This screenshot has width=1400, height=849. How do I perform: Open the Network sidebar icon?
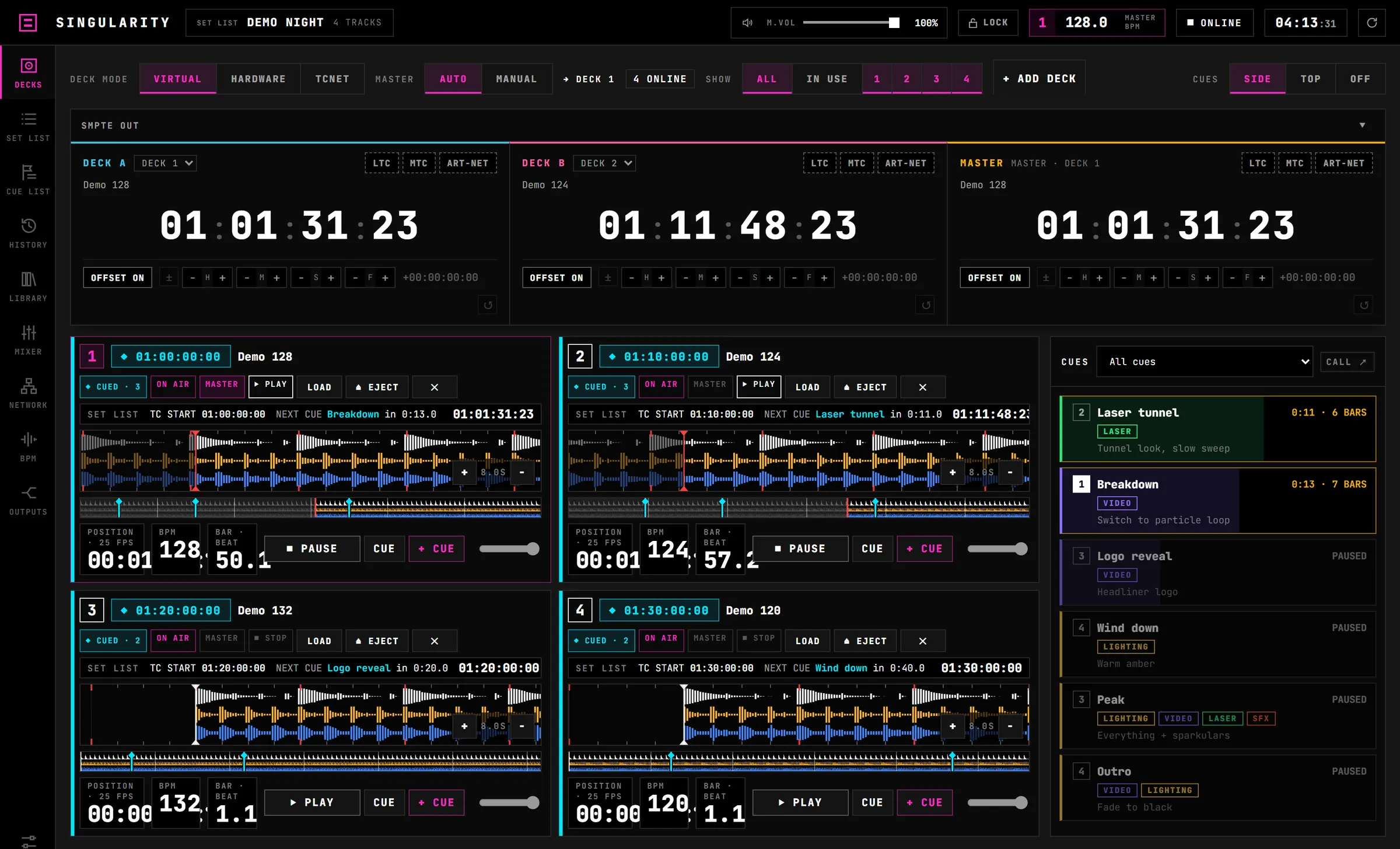click(x=28, y=393)
